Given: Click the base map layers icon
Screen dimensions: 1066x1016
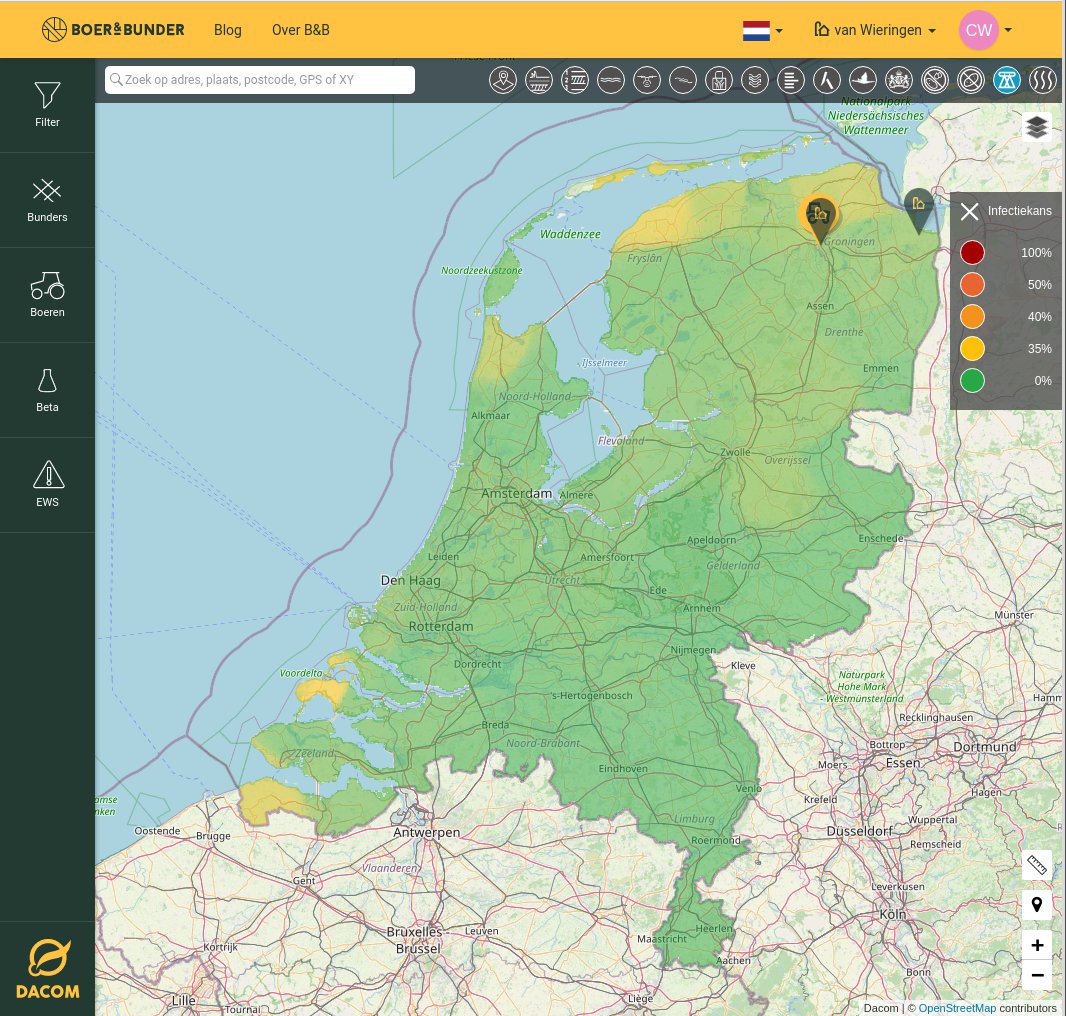Looking at the screenshot, I should pyautogui.click(x=1036, y=127).
